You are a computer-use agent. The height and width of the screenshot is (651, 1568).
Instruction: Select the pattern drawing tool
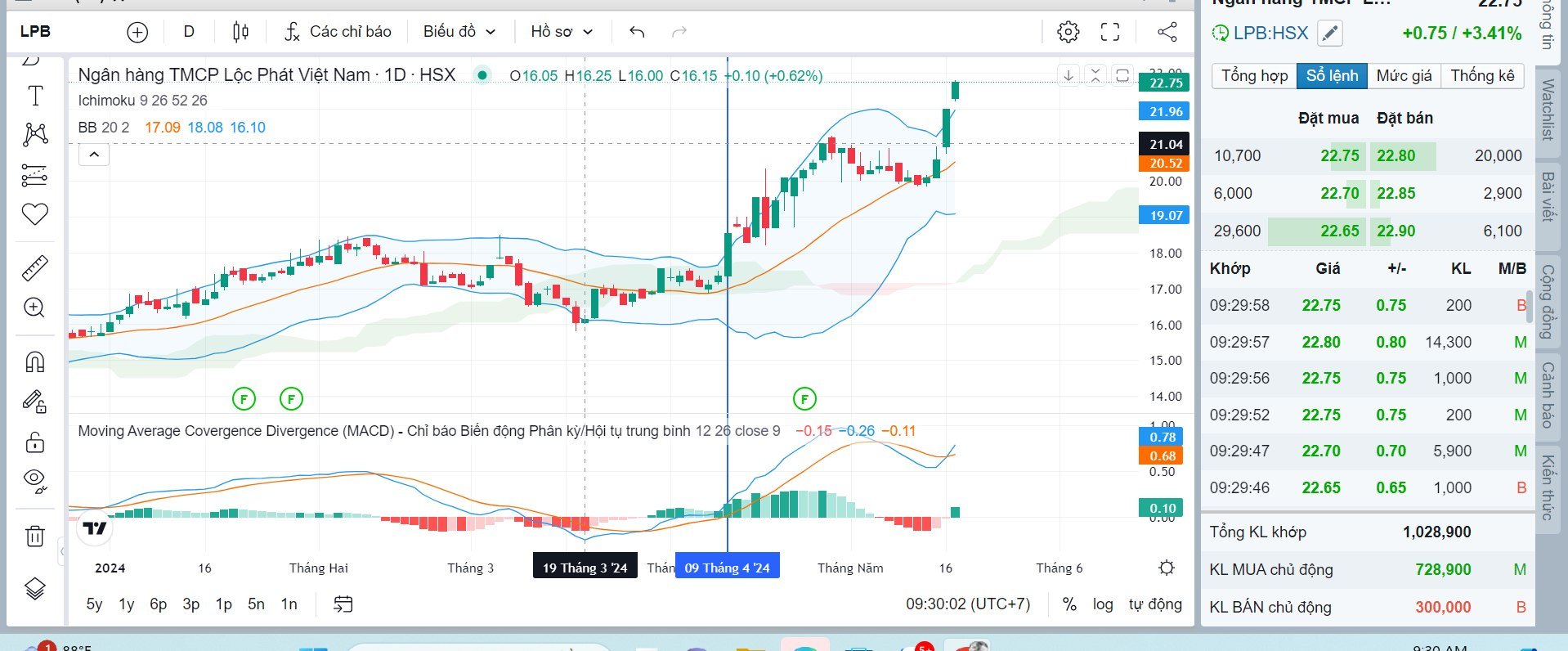click(35, 134)
